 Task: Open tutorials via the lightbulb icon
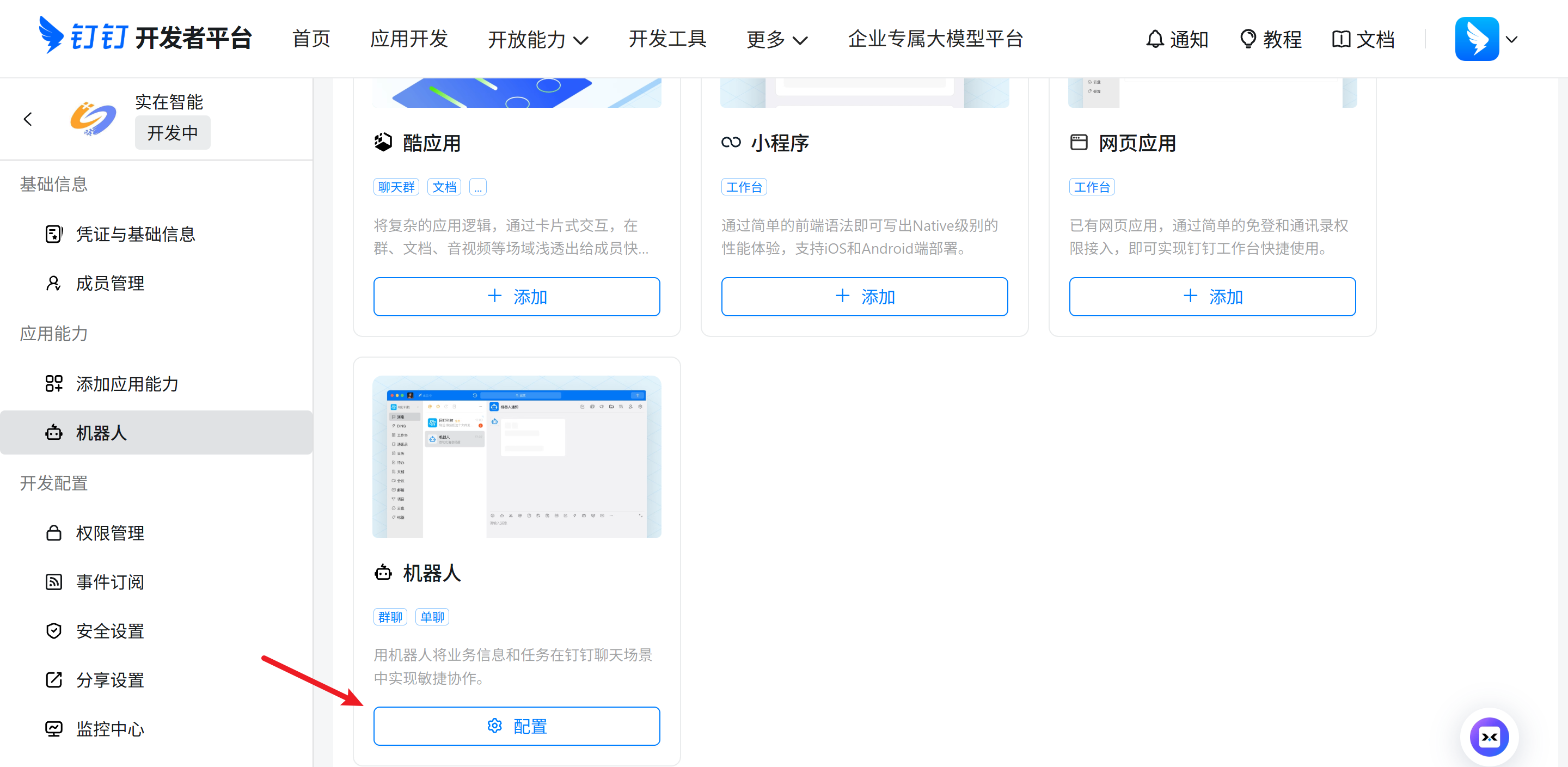(1247, 39)
